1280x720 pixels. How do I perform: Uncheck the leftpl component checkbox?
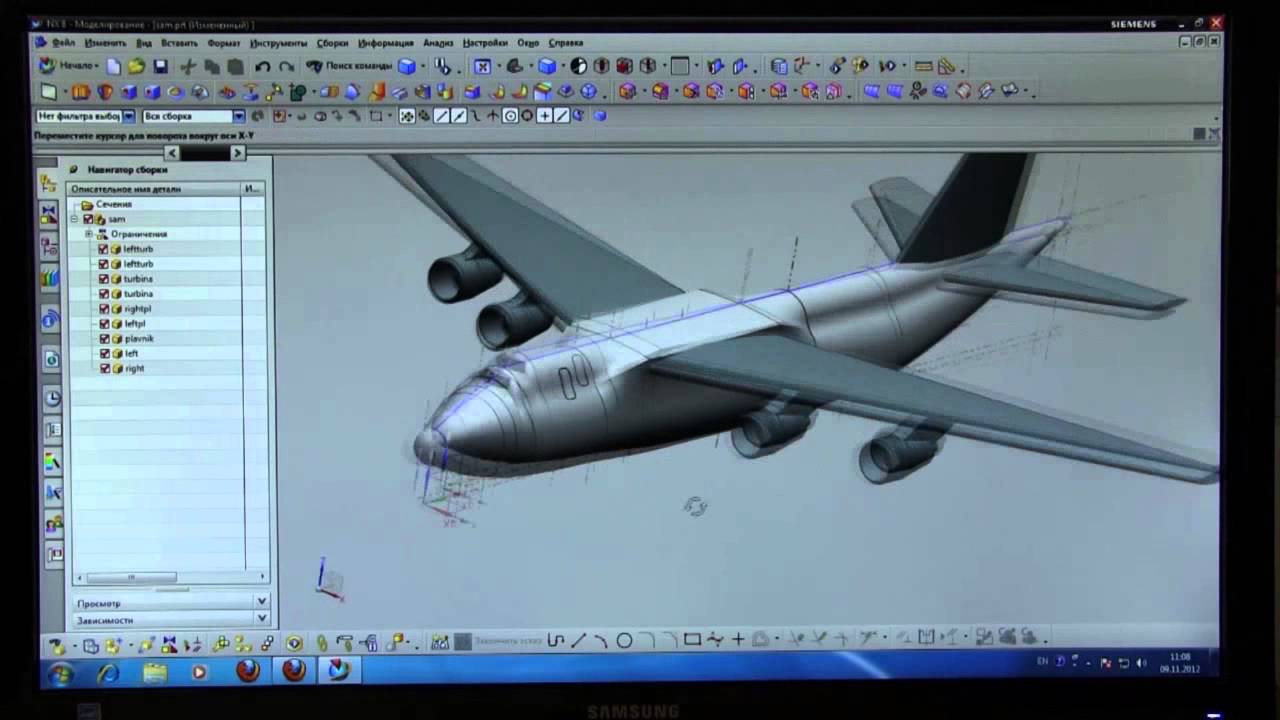pyautogui.click(x=103, y=324)
